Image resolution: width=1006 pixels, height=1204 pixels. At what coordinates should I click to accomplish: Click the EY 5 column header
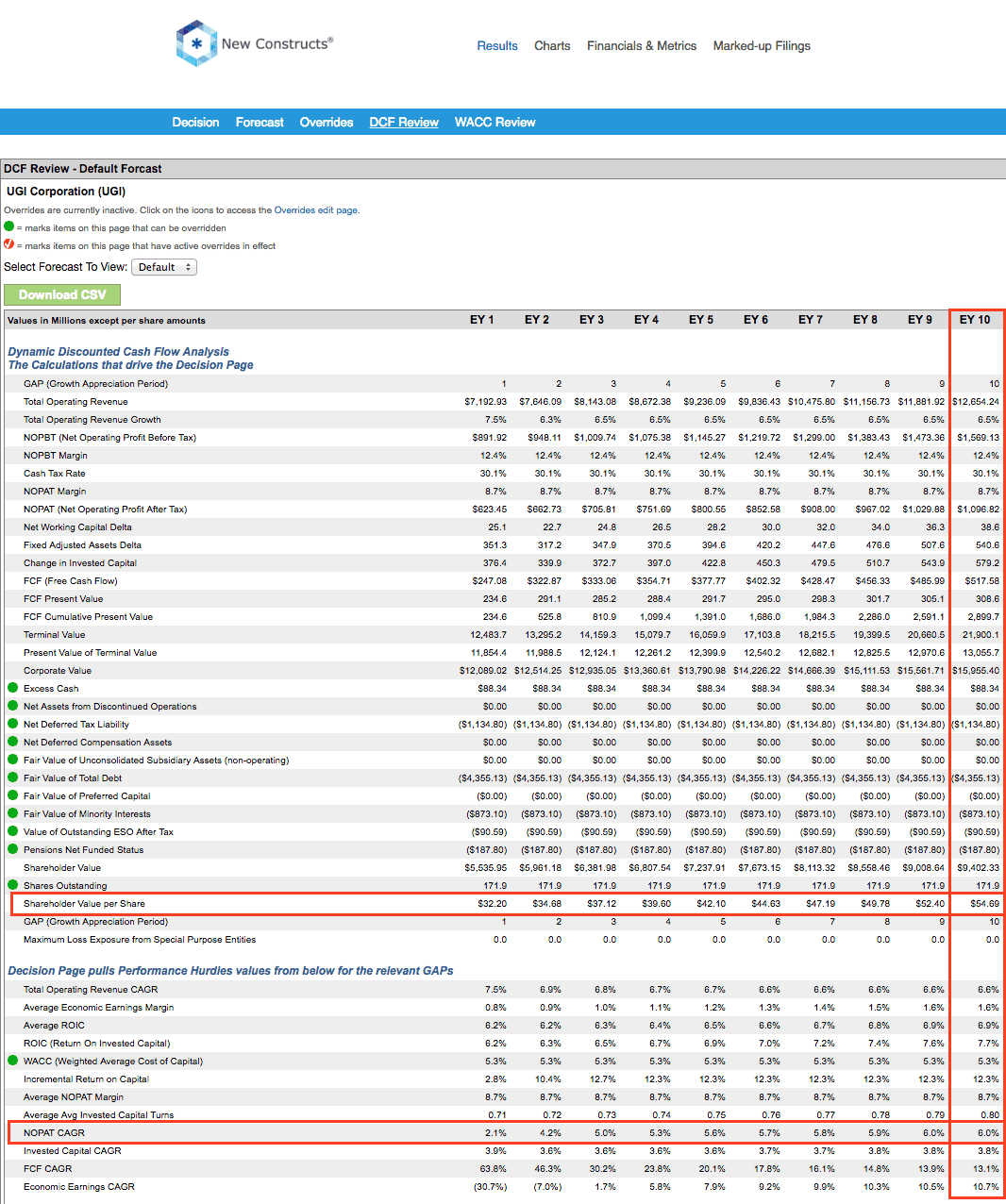pos(701,320)
